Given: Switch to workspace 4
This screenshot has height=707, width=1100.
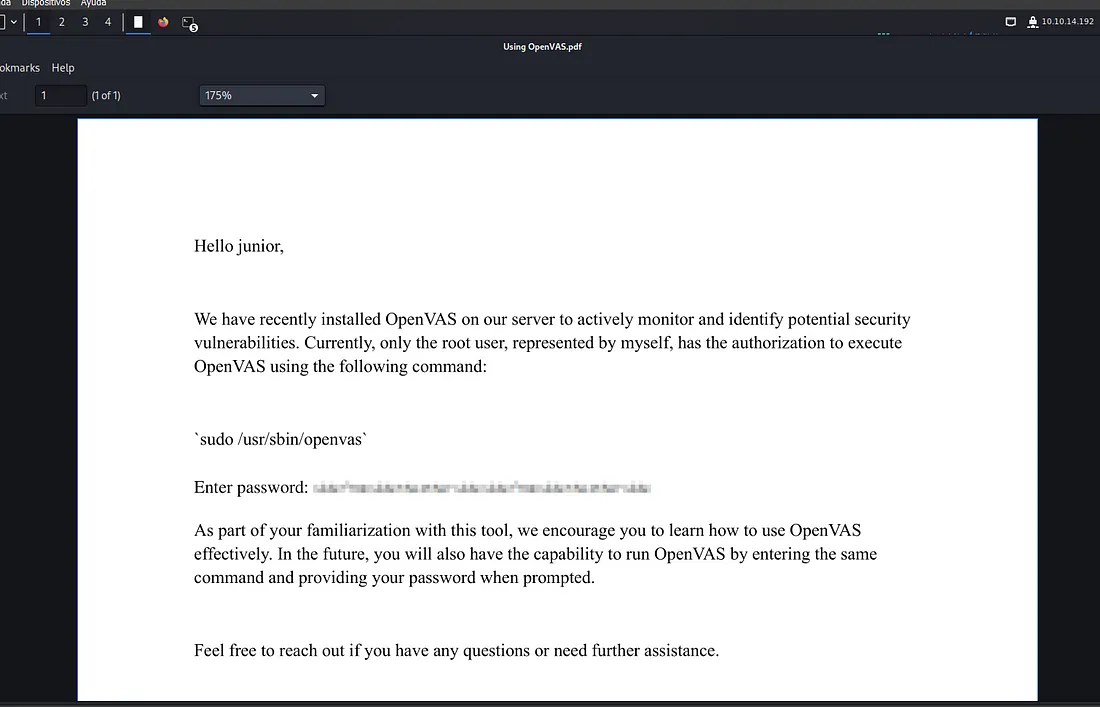Looking at the screenshot, I should point(108,22).
